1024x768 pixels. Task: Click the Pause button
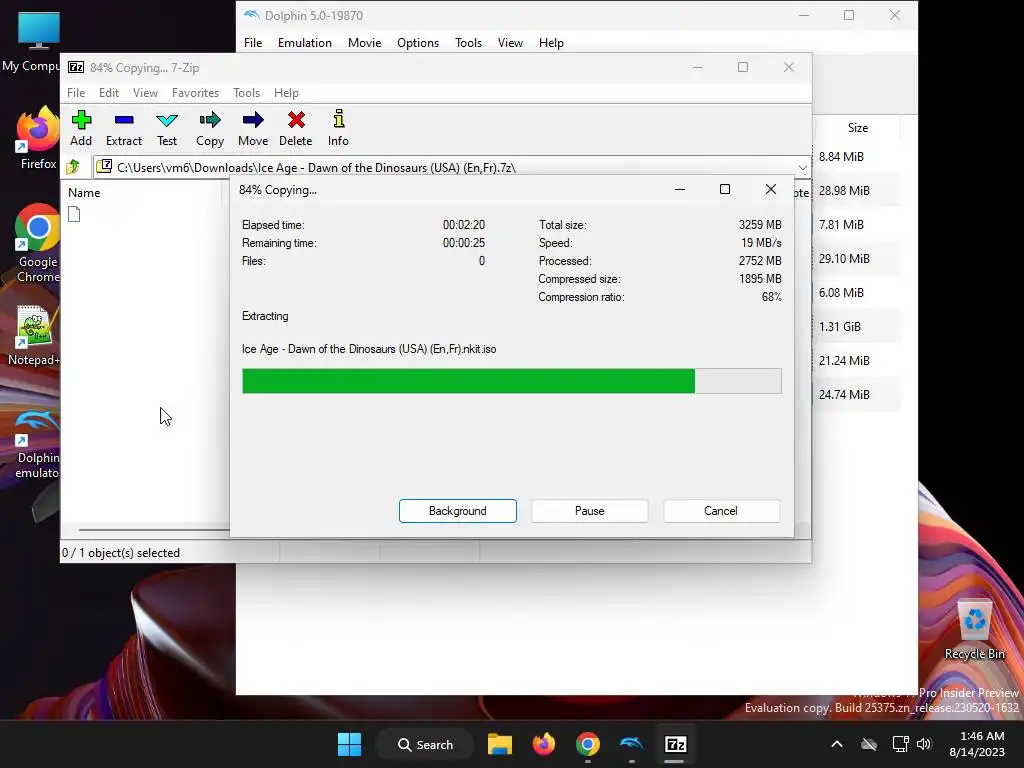[x=590, y=511]
